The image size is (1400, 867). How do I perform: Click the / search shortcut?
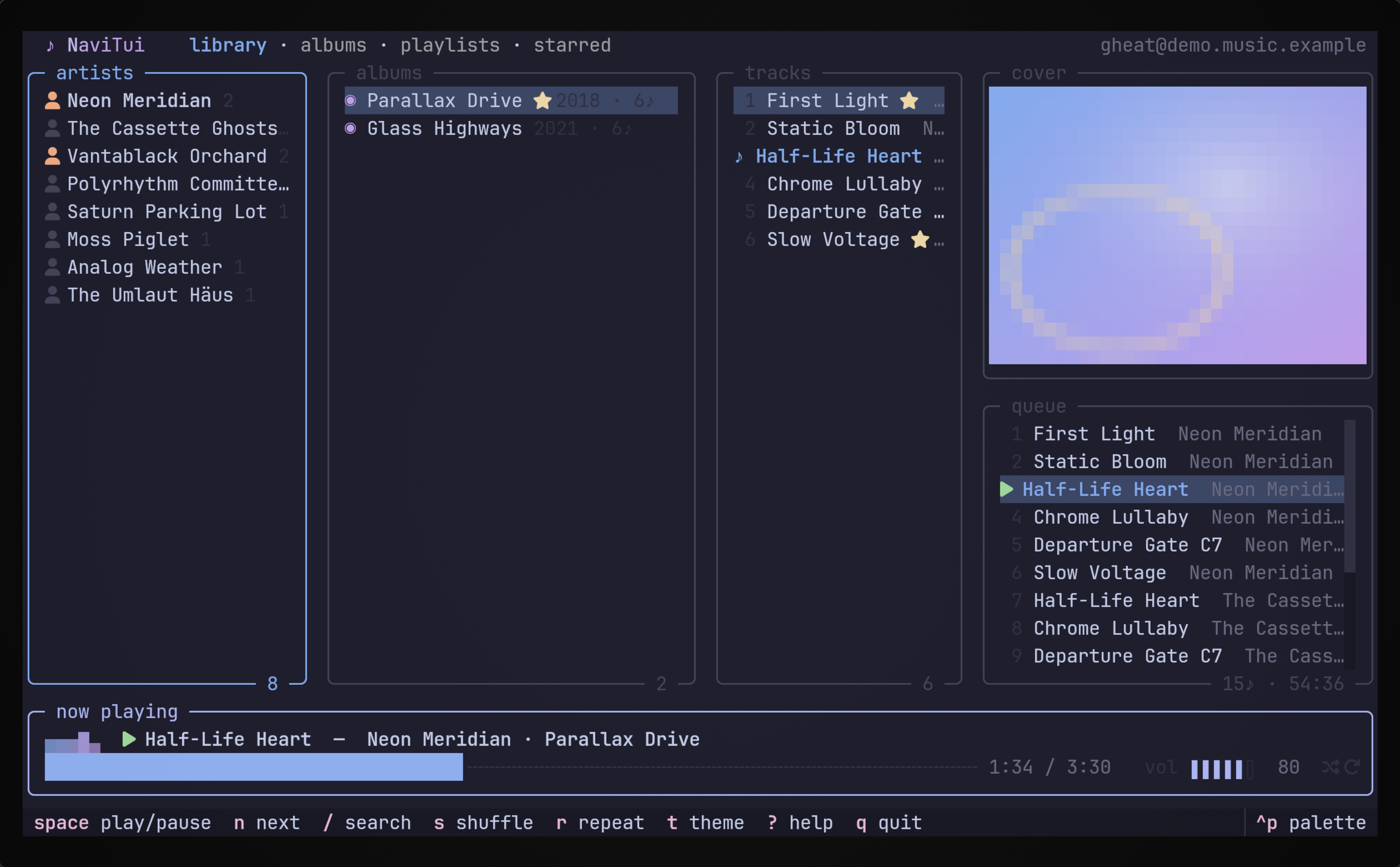[367, 823]
